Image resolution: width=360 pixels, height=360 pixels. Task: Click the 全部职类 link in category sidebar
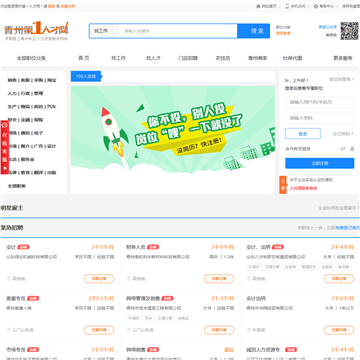[x=17, y=186]
